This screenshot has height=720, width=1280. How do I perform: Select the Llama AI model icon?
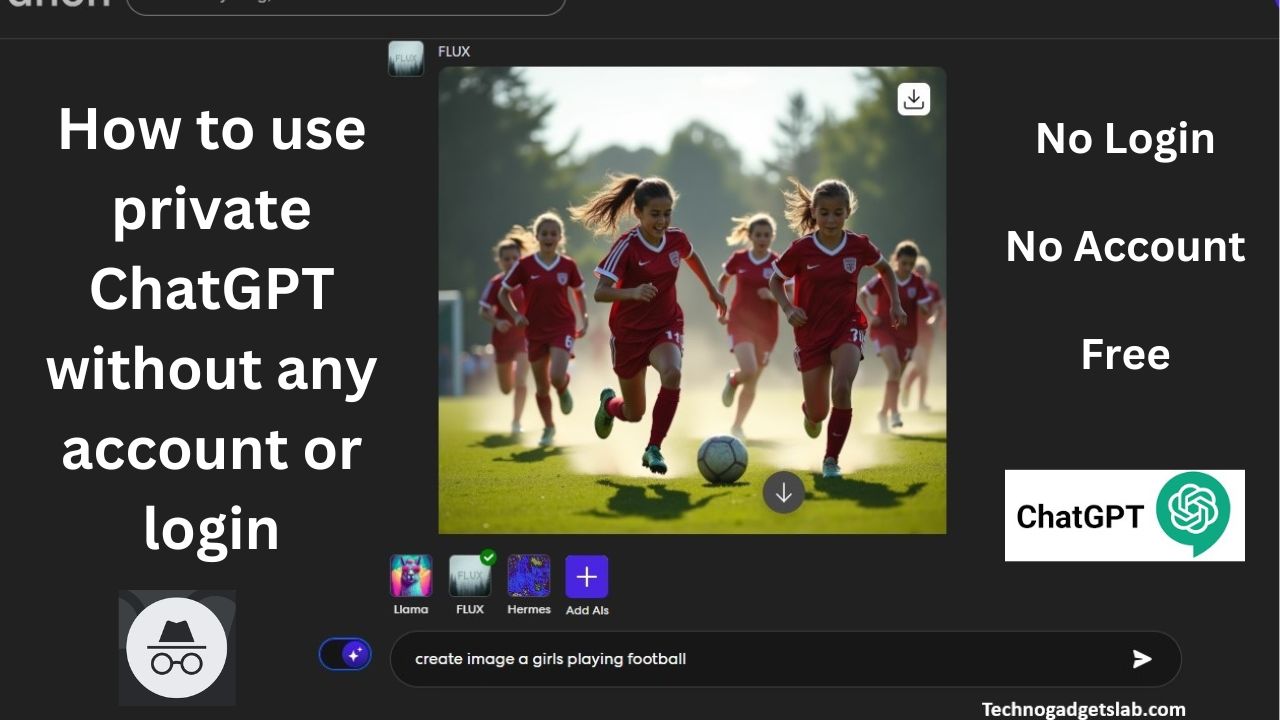click(411, 576)
